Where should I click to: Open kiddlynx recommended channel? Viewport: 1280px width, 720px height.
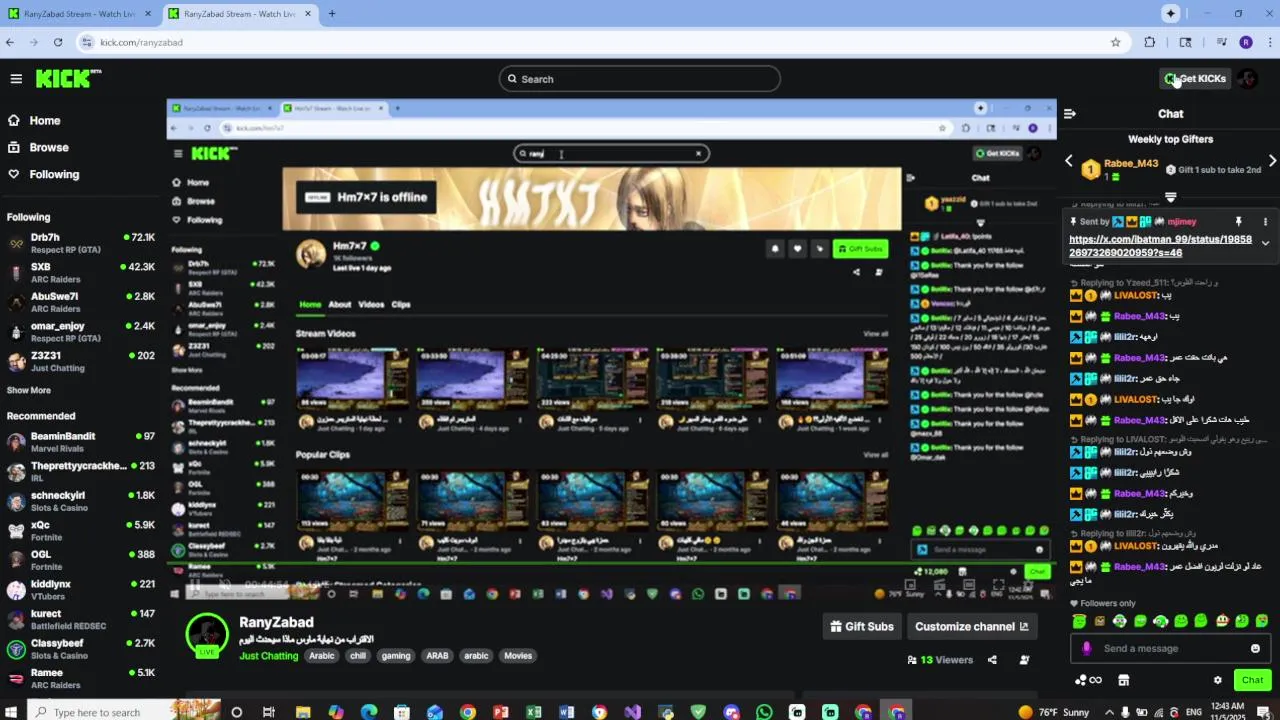pos(80,589)
